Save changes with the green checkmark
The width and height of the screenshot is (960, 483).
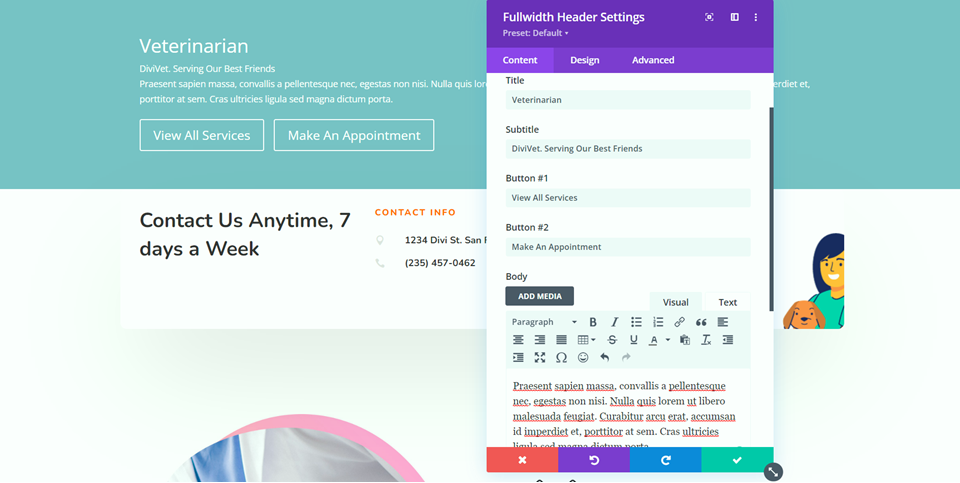(737, 460)
